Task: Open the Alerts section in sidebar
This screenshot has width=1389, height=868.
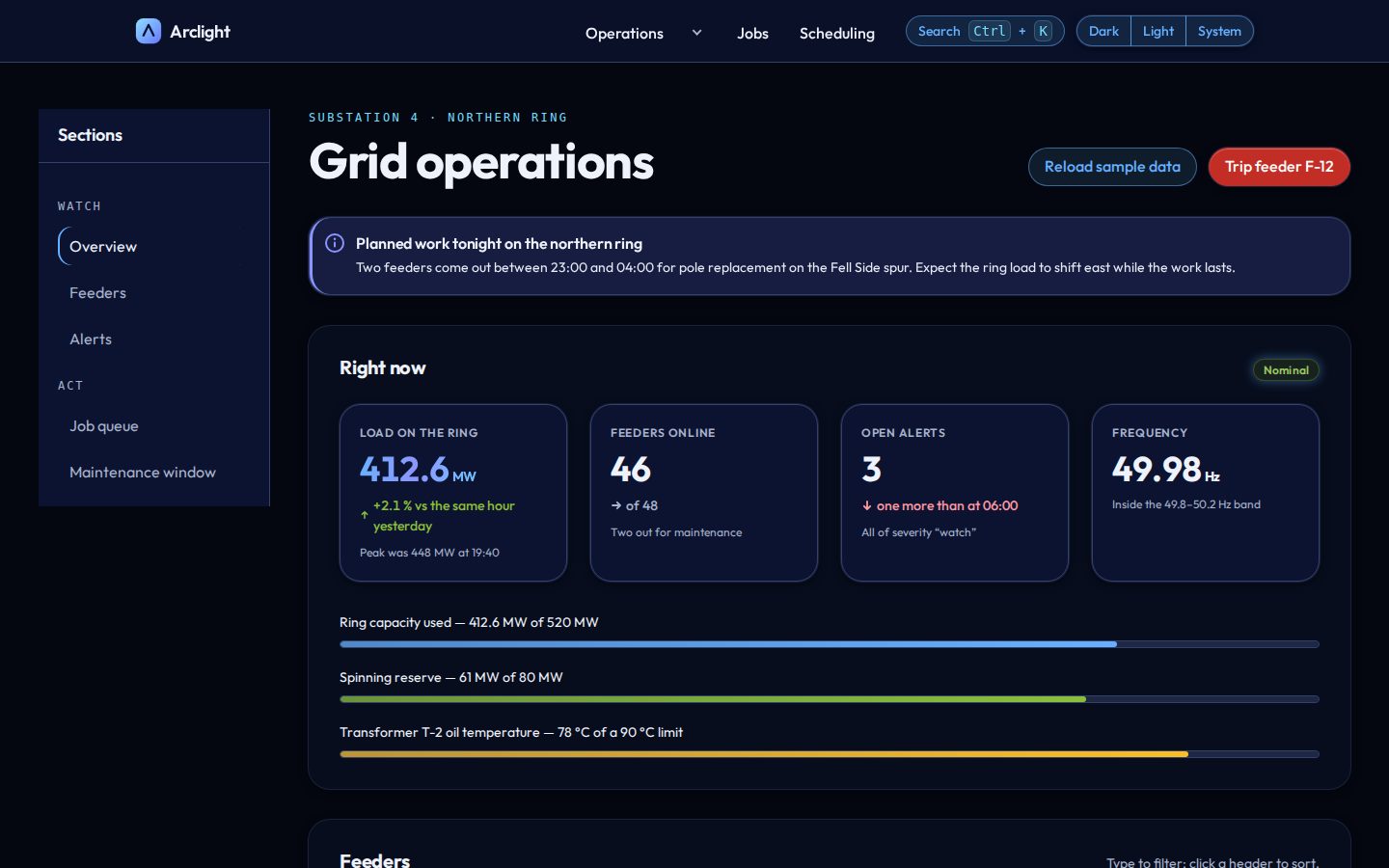Action: (153, 339)
